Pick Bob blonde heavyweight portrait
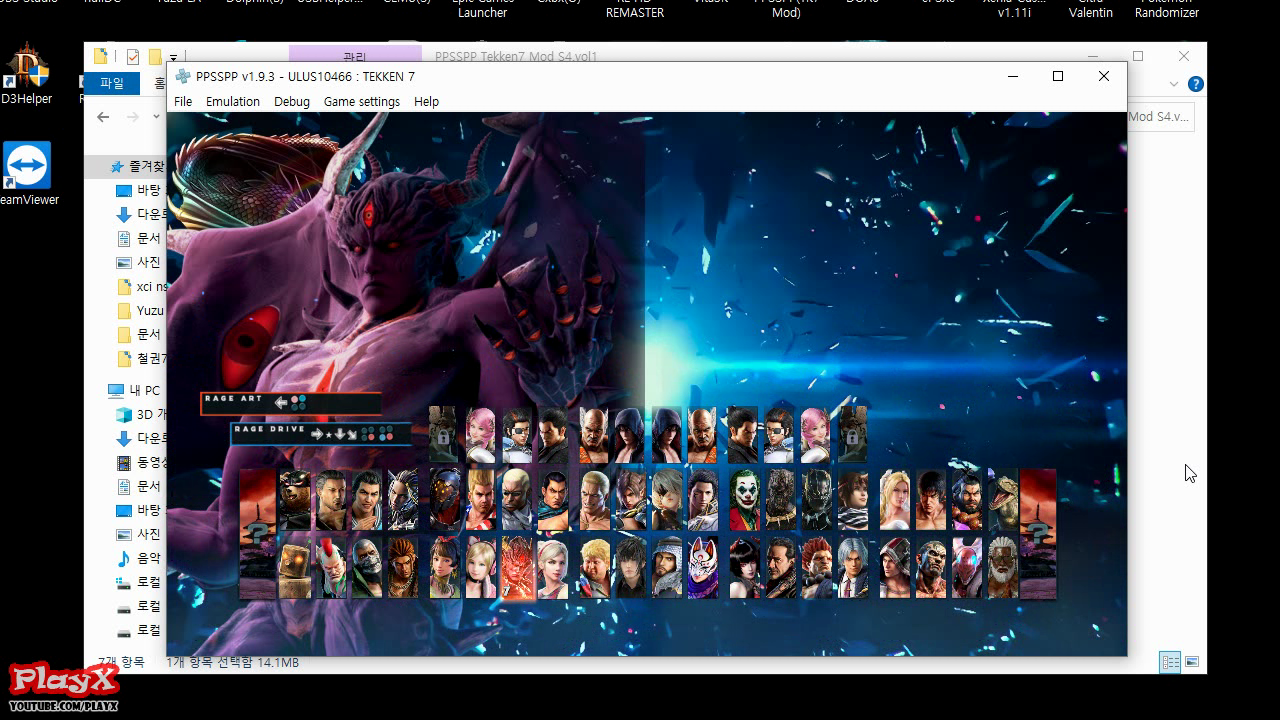This screenshot has width=1280, height=720. click(x=594, y=567)
